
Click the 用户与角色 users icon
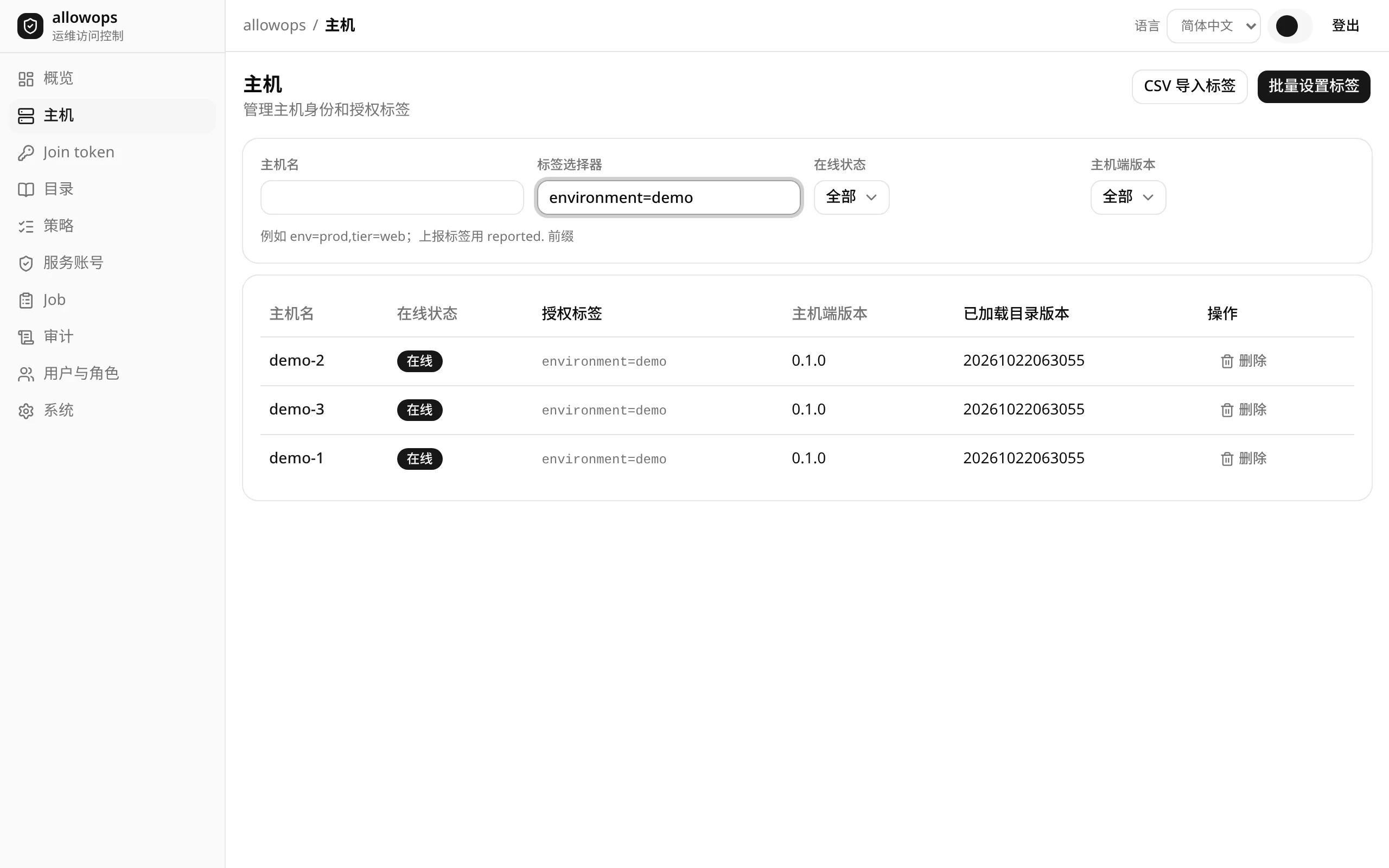tap(26, 374)
